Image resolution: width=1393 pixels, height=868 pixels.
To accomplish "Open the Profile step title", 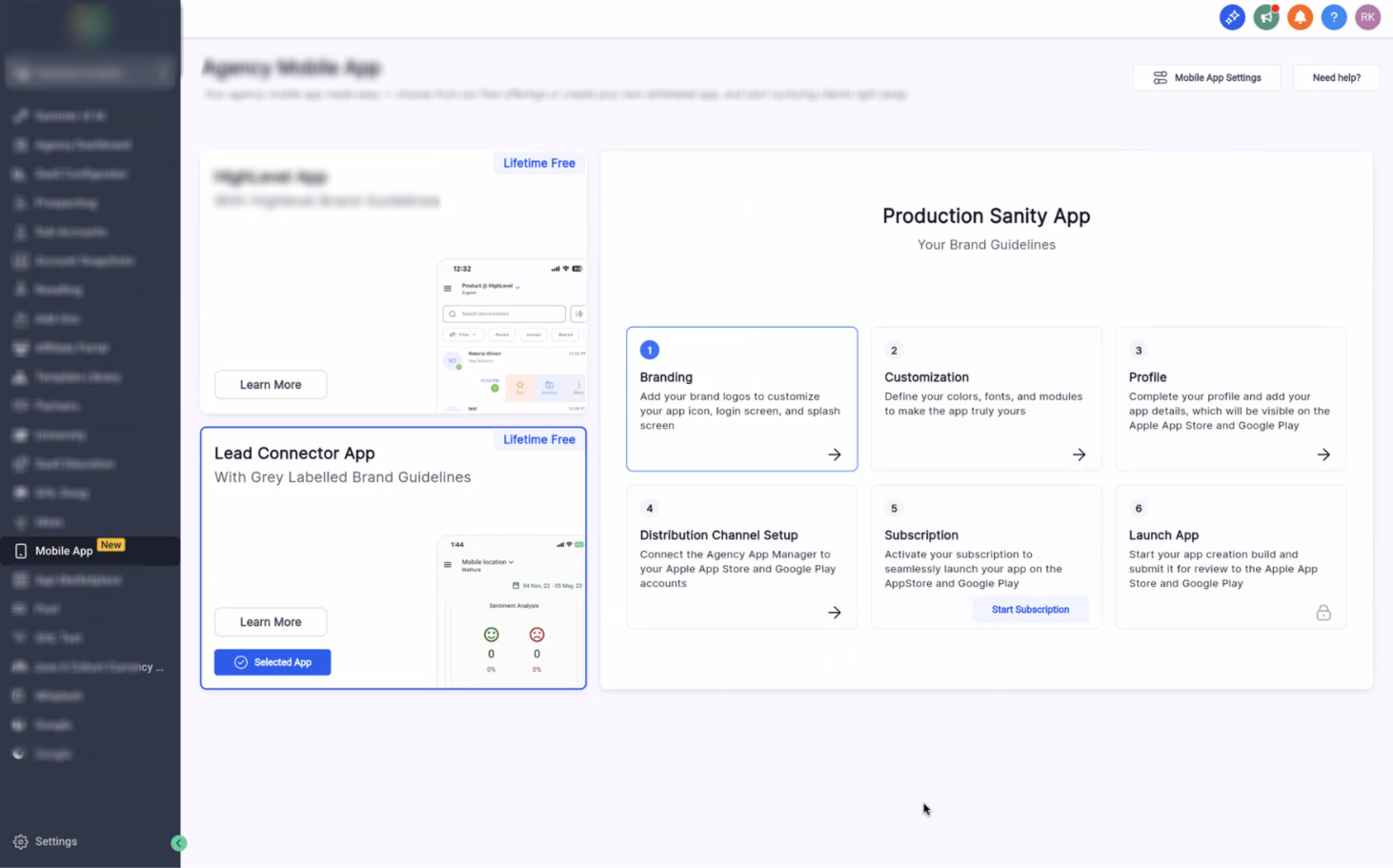I will (x=1147, y=377).
